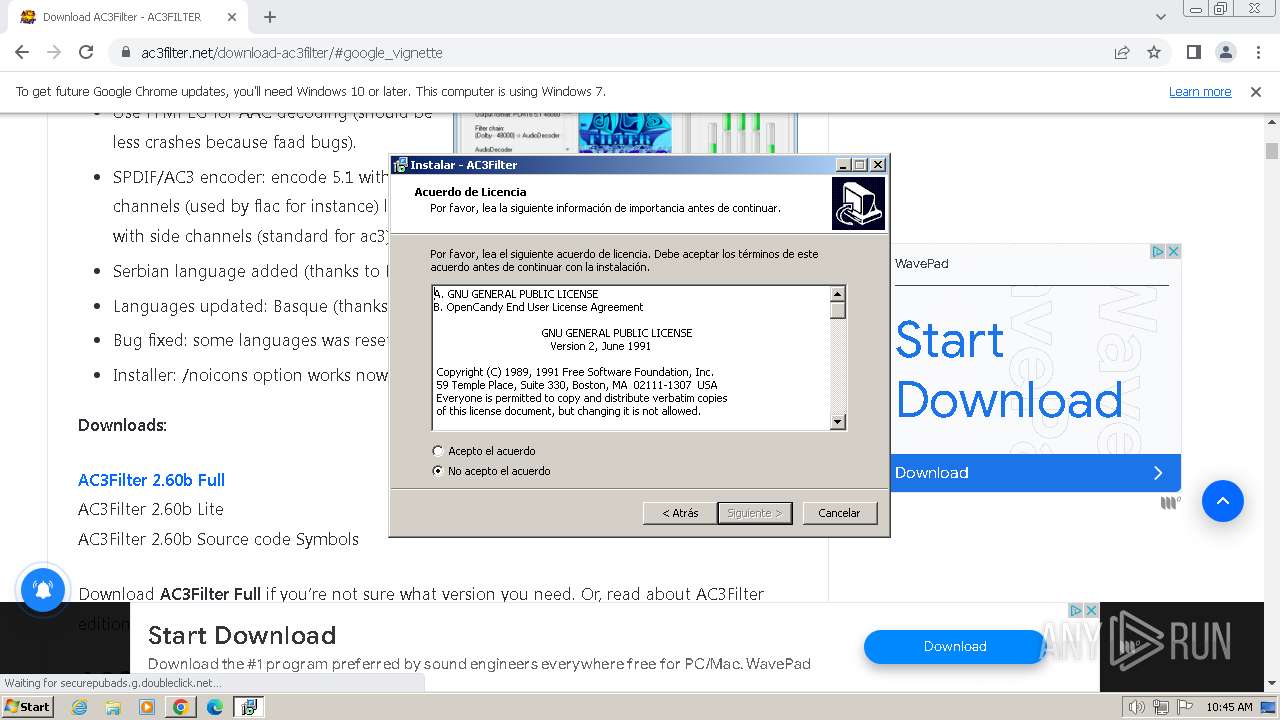
Task: Click the disabled Siguiente button
Action: (755, 513)
